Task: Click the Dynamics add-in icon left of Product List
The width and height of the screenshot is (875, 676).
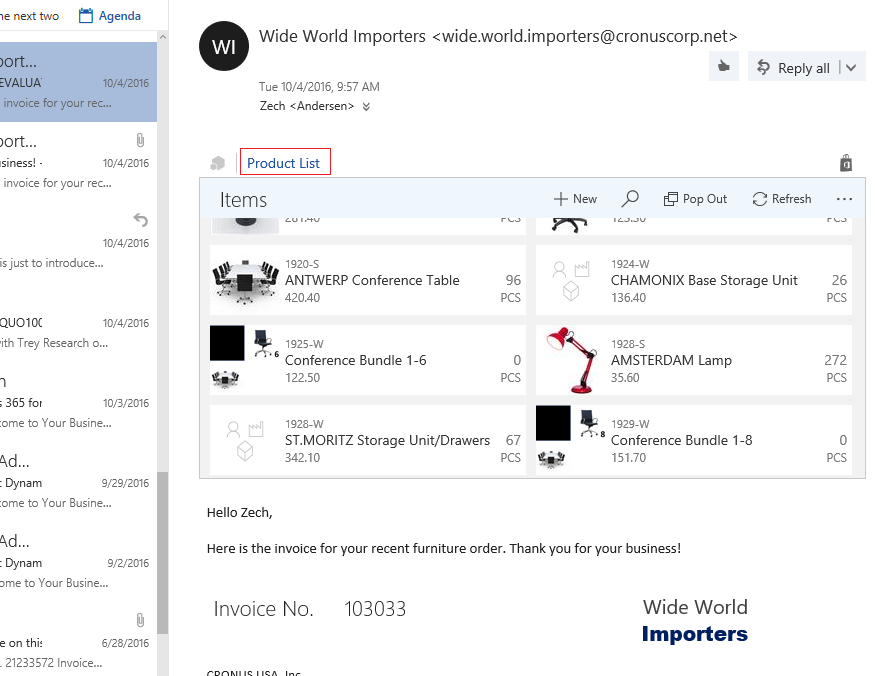Action: (x=218, y=163)
